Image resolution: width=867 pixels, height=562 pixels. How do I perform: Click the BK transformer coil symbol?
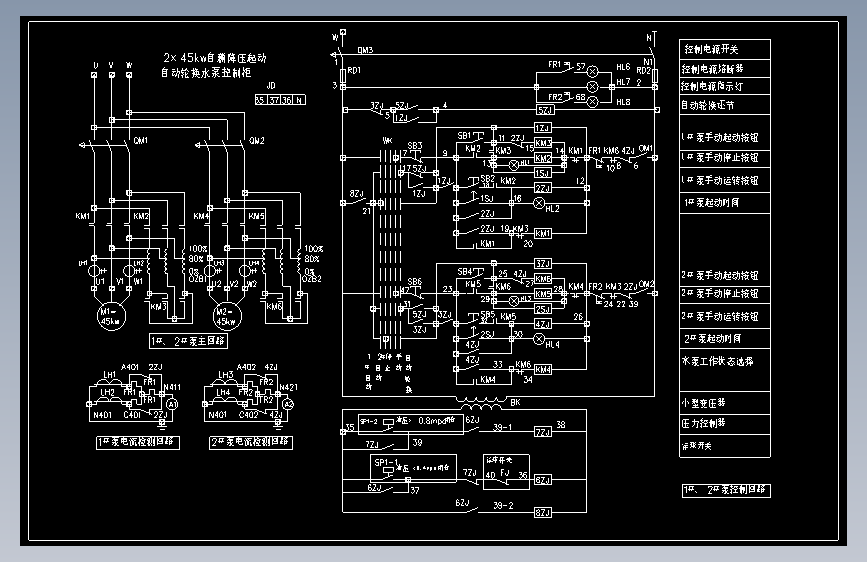pyautogui.click(x=481, y=404)
